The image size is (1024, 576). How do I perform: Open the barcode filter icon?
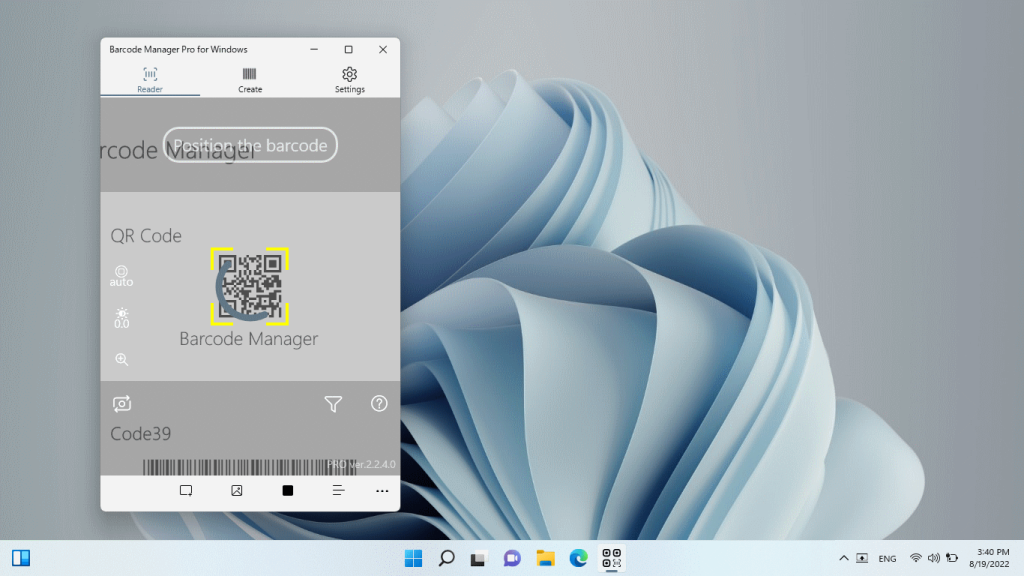point(333,403)
